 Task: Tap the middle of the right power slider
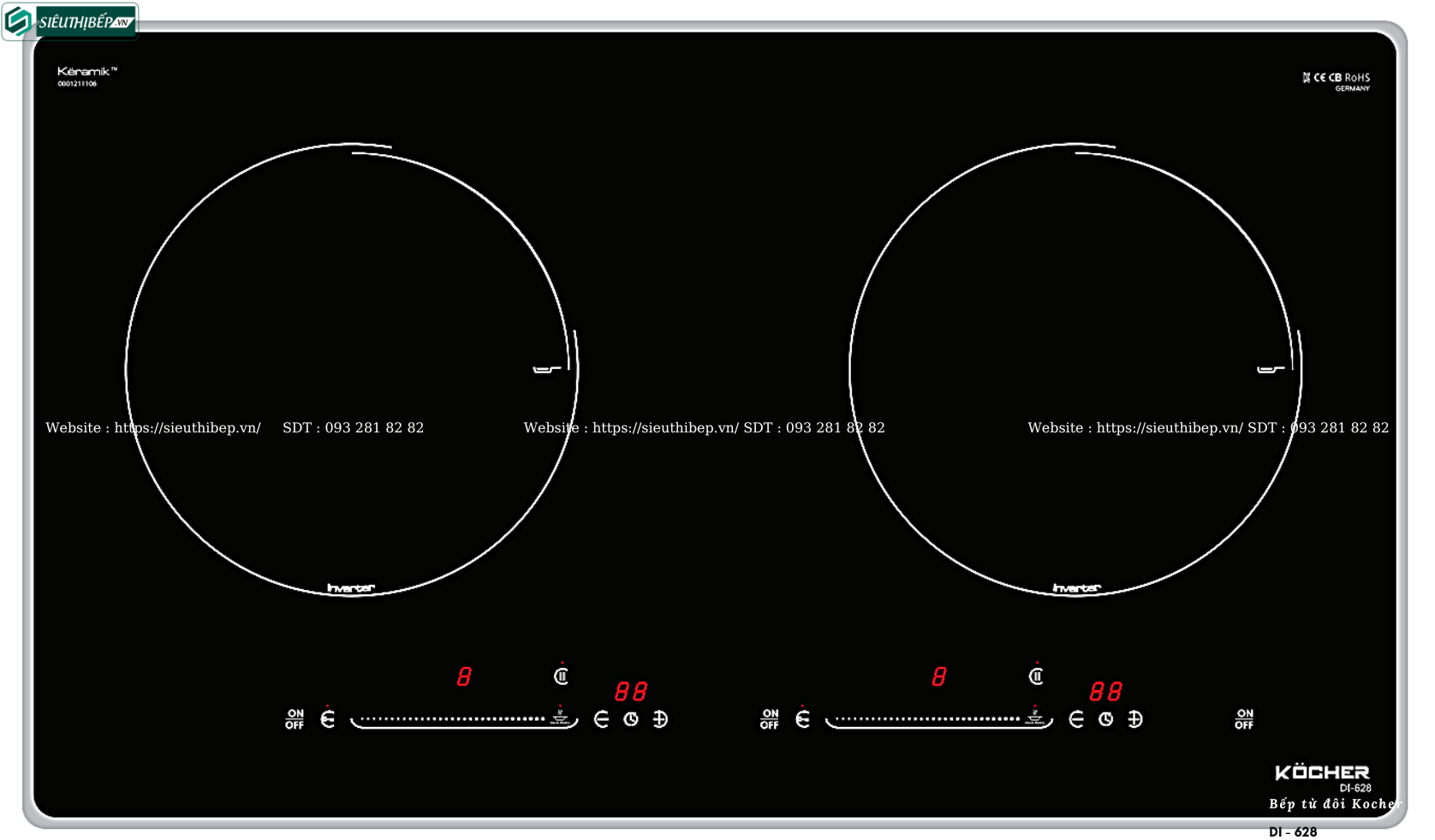(929, 719)
